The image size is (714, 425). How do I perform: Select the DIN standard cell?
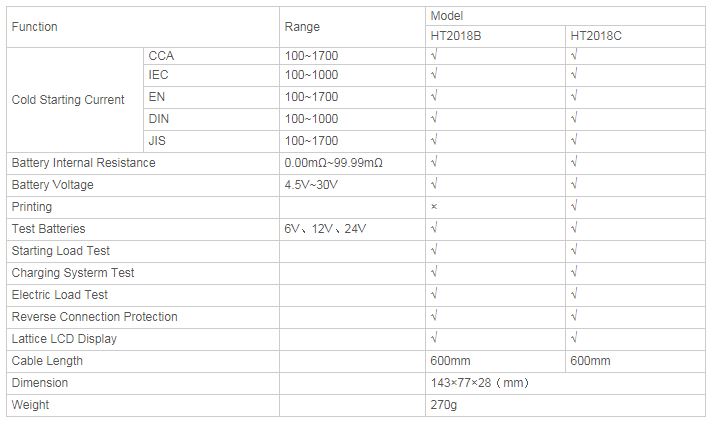click(x=158, y=119)
